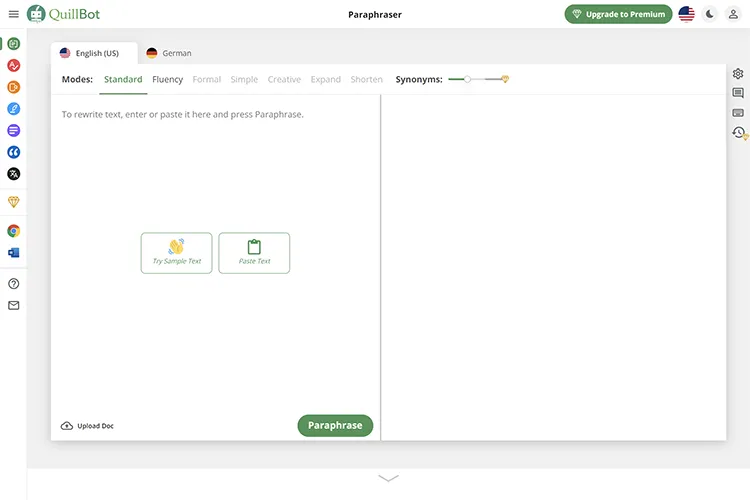Open the Grammar Checker sidebar icon
The width and height of the screenshot is (750, 500).
[x=13, y=65]
